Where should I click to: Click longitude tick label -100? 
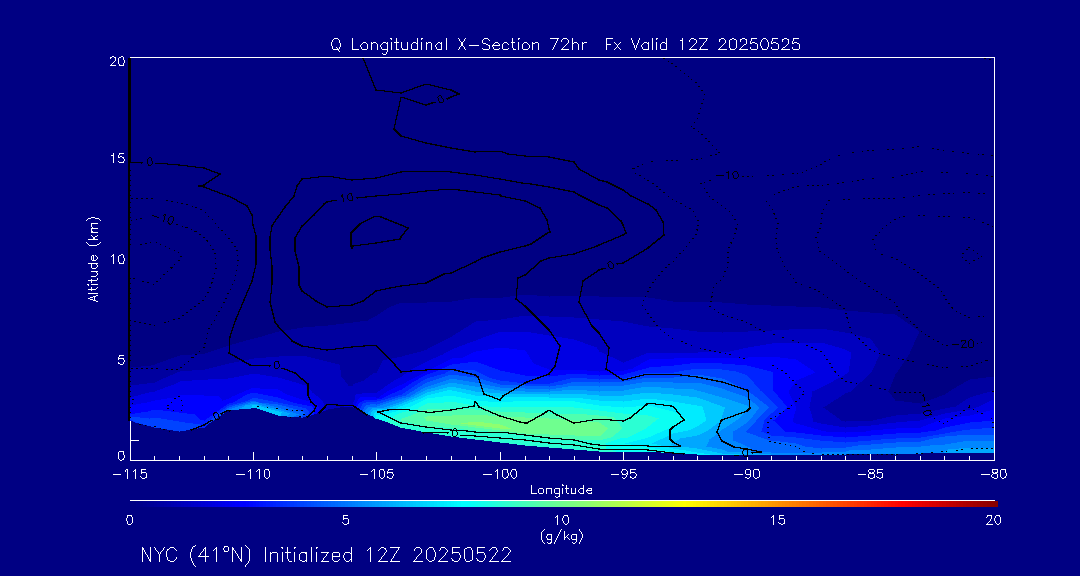coord(499,475)
